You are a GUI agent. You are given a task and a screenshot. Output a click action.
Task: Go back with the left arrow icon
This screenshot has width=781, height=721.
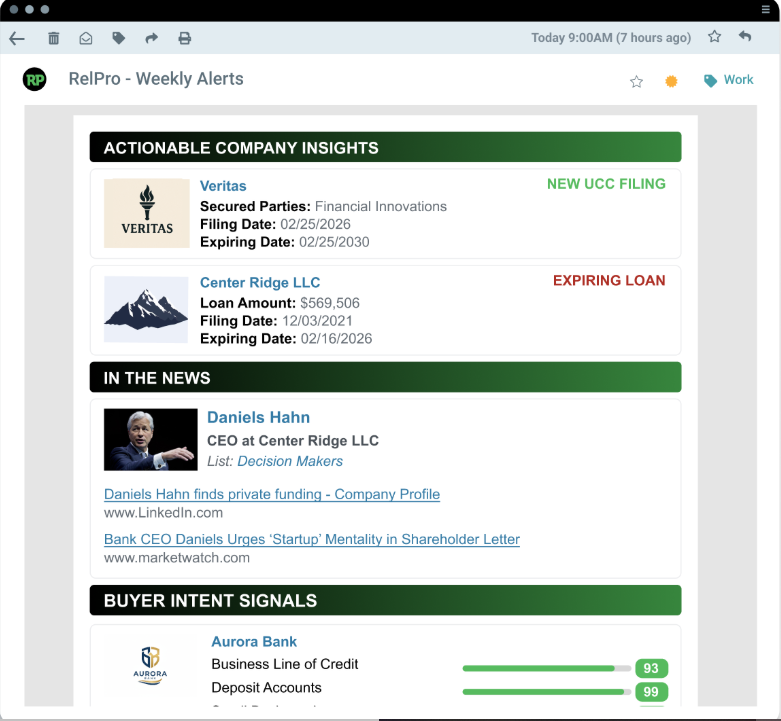click(17, 38)
